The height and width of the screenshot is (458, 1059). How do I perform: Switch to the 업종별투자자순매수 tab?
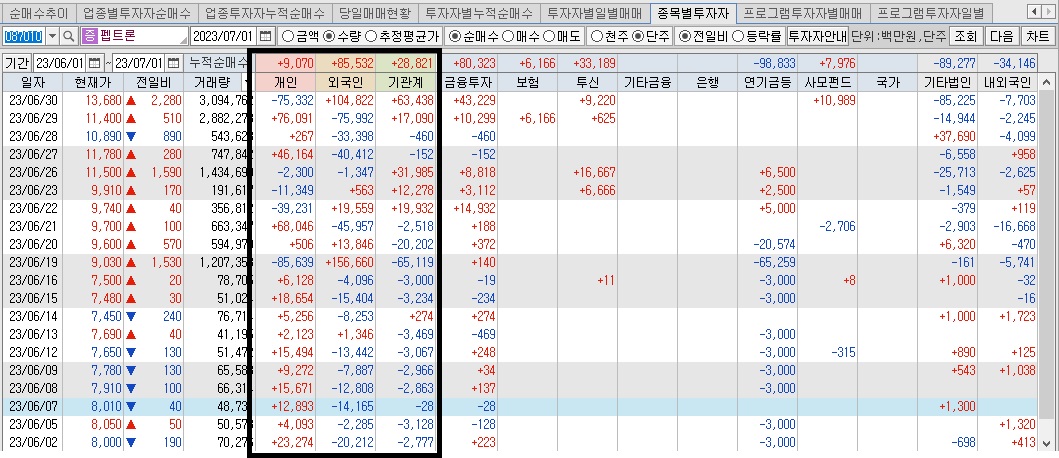pos(136,12)
